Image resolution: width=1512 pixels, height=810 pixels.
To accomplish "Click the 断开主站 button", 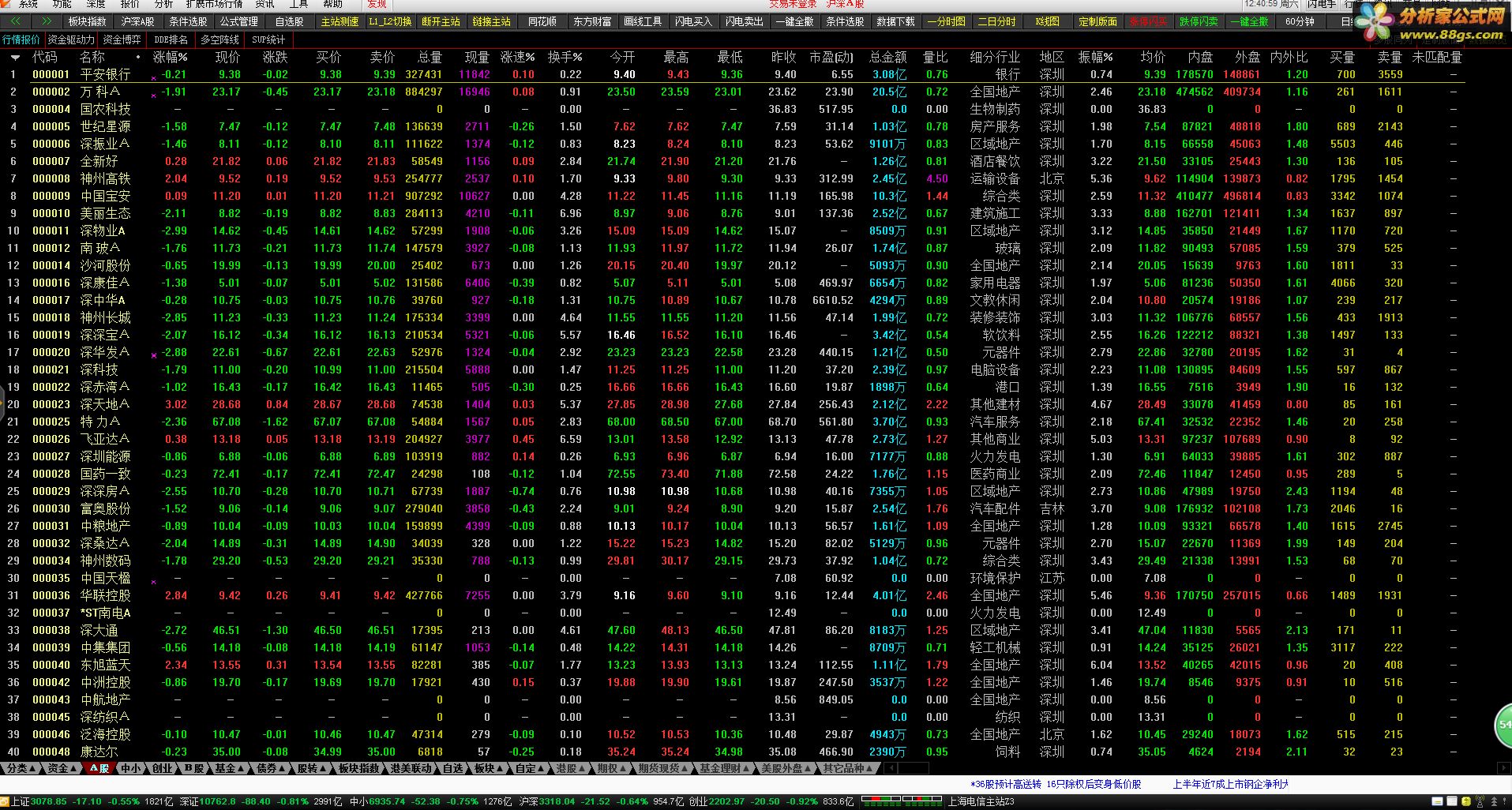I will 441,21.
